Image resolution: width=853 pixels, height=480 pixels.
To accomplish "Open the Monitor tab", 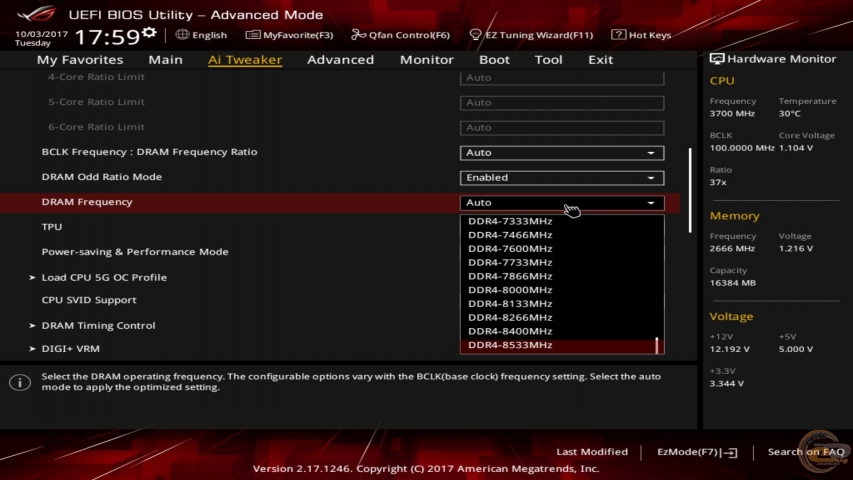I will (x=426, y=59).
